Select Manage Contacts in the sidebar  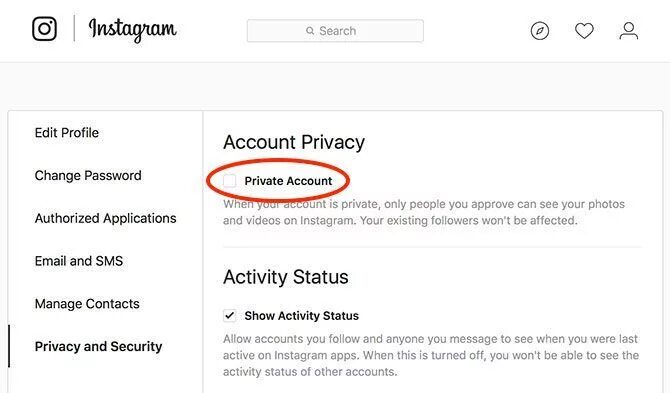(x=87, y=304)
